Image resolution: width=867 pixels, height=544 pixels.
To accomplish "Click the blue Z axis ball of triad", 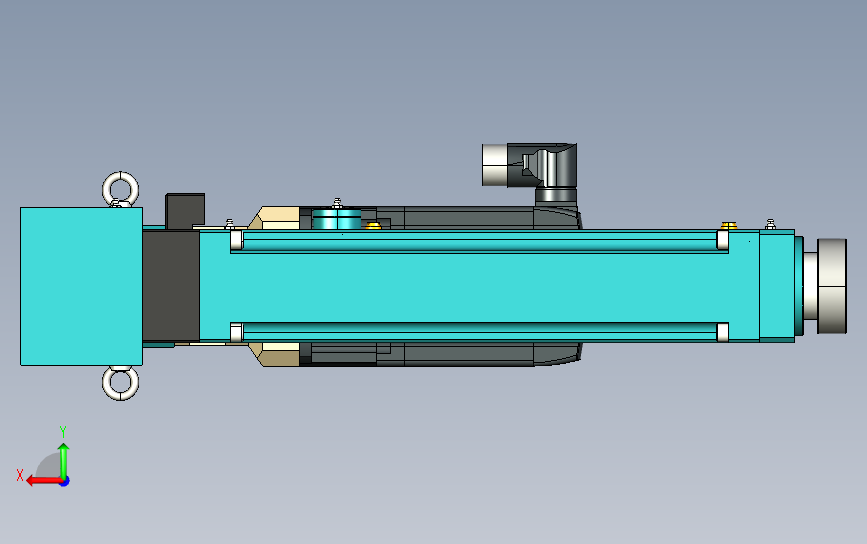I will (x=65, y=482).
